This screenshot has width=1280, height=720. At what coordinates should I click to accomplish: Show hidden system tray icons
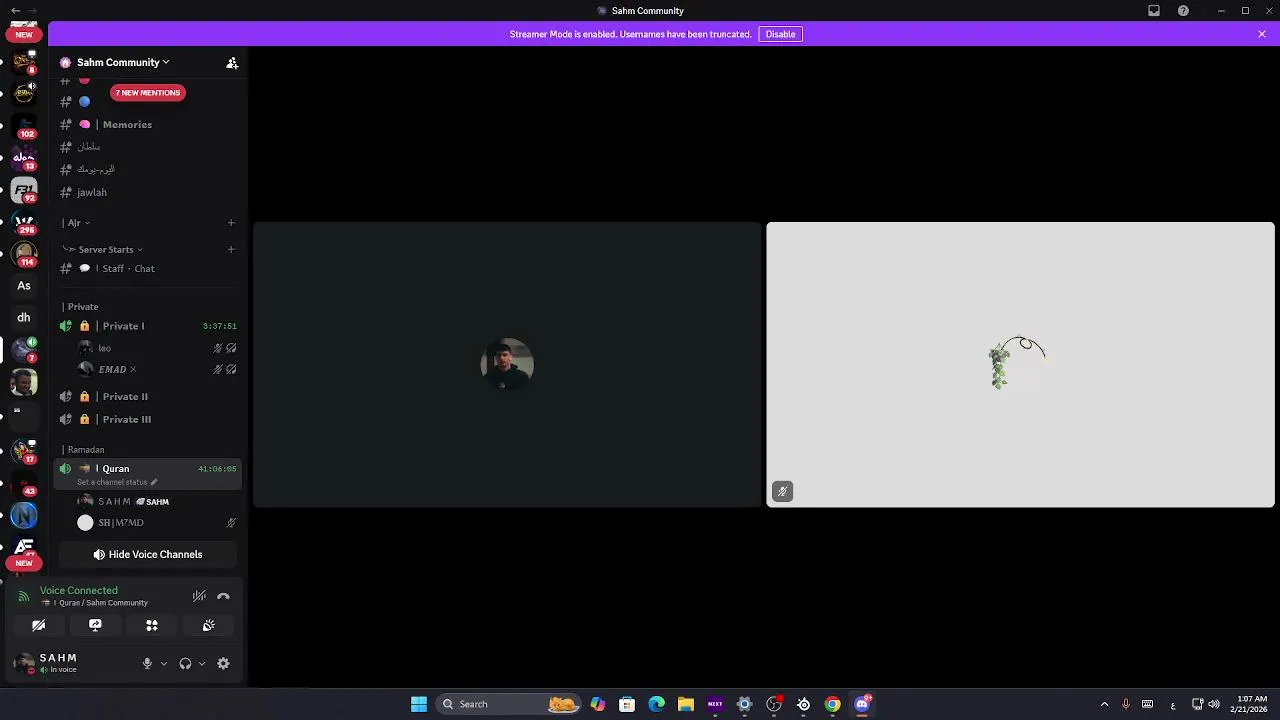pyautogui.click(x=1104, y=704)
